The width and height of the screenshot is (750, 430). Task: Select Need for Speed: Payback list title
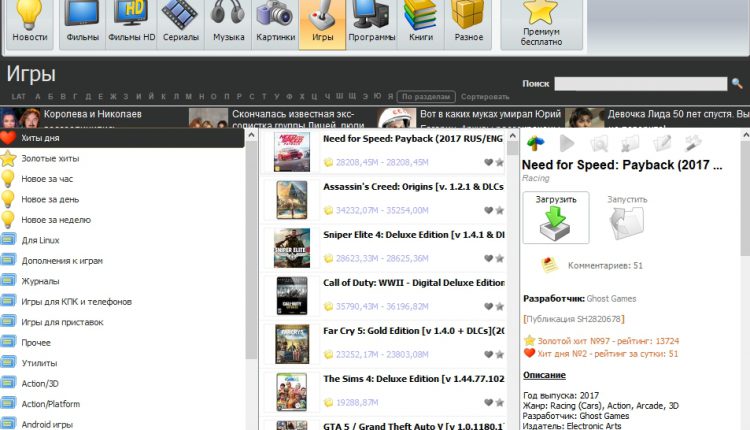(413, 139)
